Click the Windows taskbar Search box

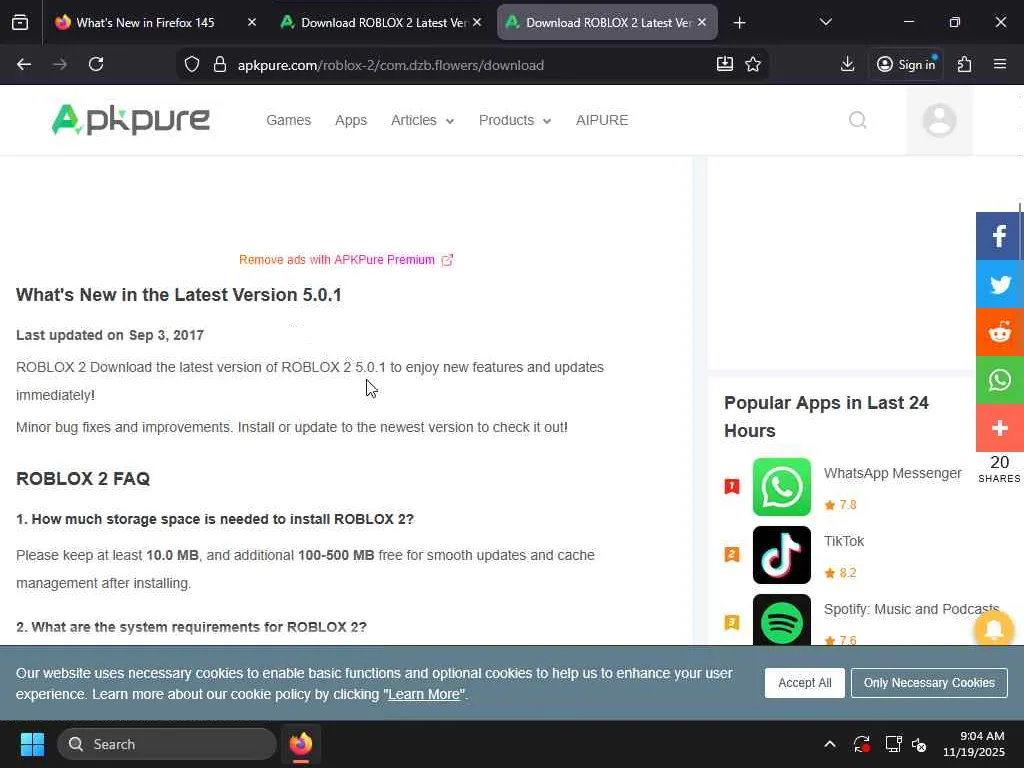pyautogui.click(x=167, y=744)
